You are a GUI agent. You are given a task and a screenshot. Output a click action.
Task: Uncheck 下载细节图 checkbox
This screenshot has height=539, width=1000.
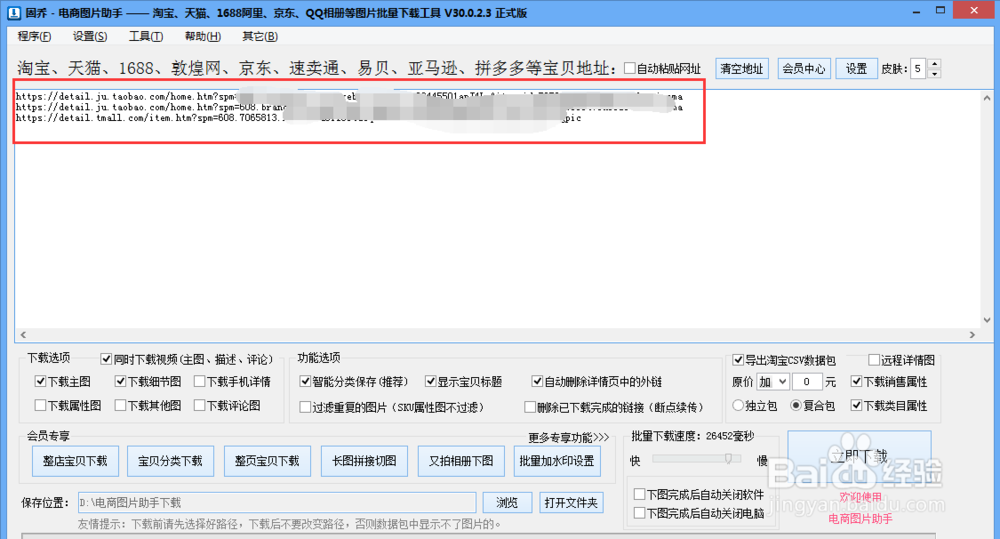pos(120,381)
